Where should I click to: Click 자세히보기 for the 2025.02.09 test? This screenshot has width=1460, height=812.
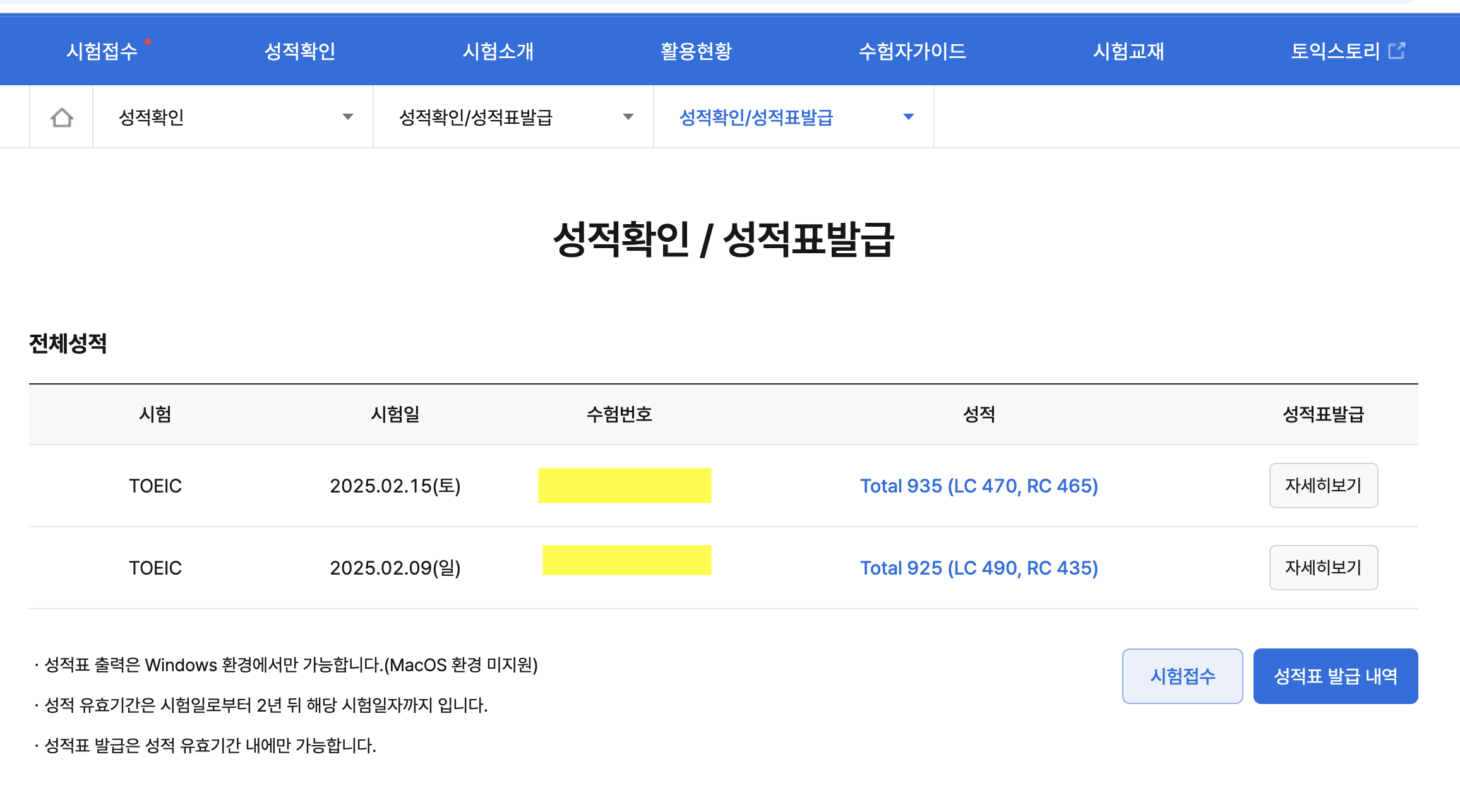click(x=1324, y=568)
